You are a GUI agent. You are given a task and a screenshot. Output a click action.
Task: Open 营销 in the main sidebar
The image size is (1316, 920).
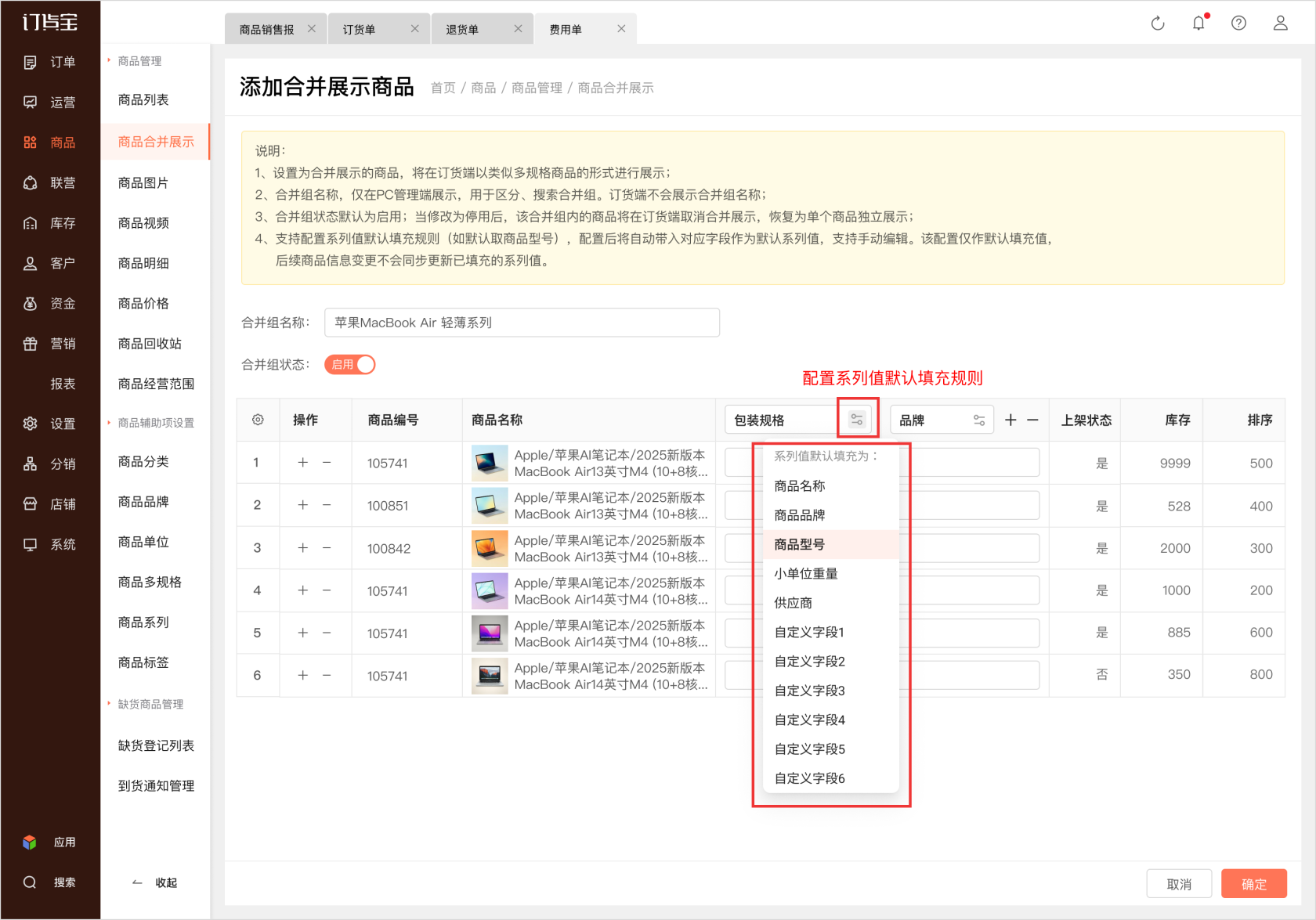(50, 344)
